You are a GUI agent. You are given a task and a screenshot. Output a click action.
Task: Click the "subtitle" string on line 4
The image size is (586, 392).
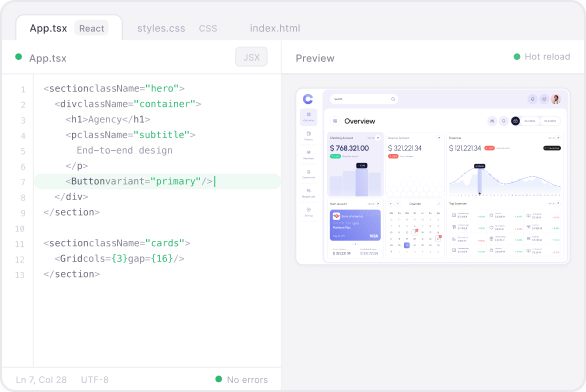pyautogui.click(x=162, y=135)
